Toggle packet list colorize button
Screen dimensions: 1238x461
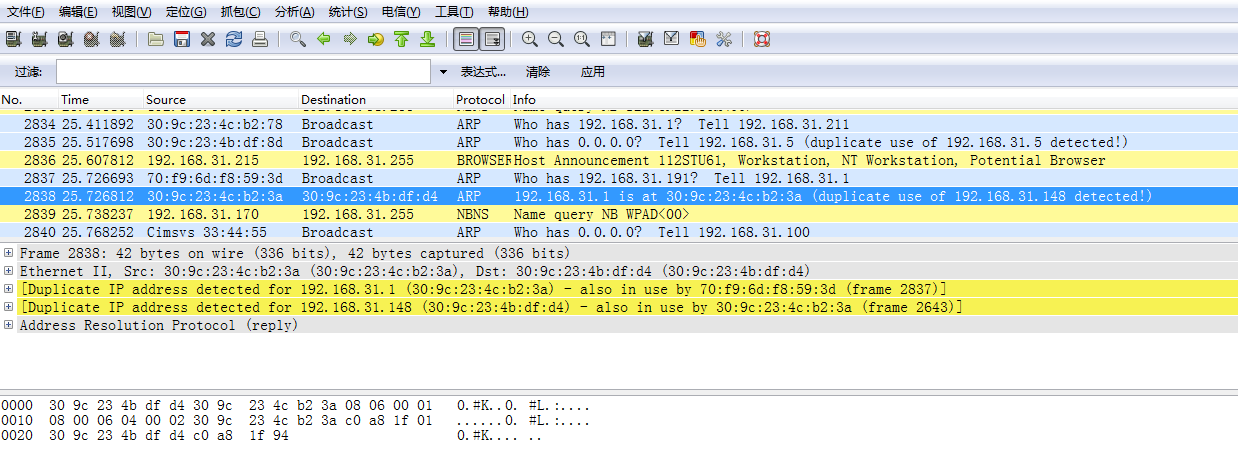point(465,39)
